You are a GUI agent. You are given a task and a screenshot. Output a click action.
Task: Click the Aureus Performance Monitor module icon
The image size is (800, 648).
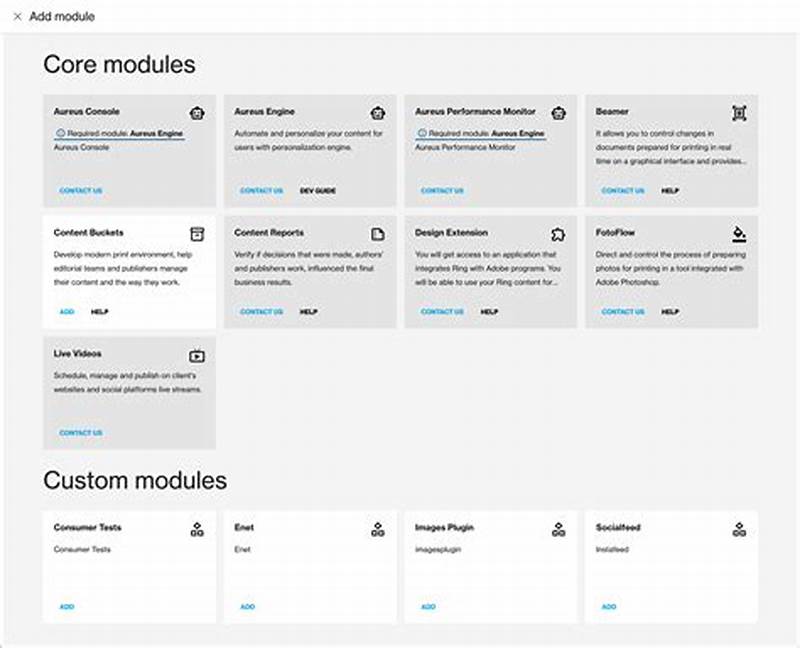coord(559,112)
